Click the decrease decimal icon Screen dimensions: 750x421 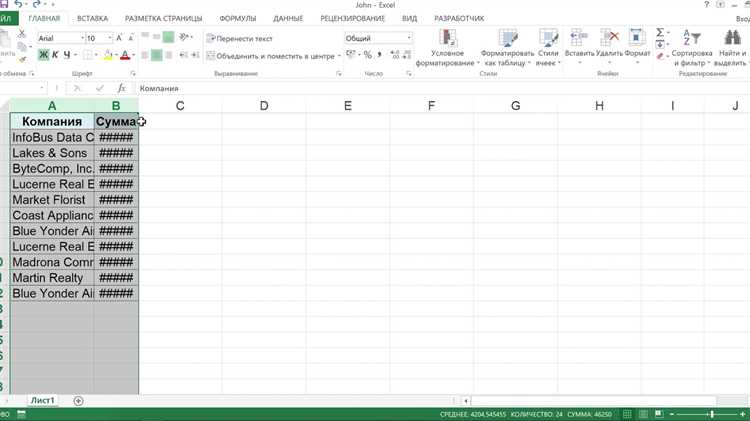(407, 55)
